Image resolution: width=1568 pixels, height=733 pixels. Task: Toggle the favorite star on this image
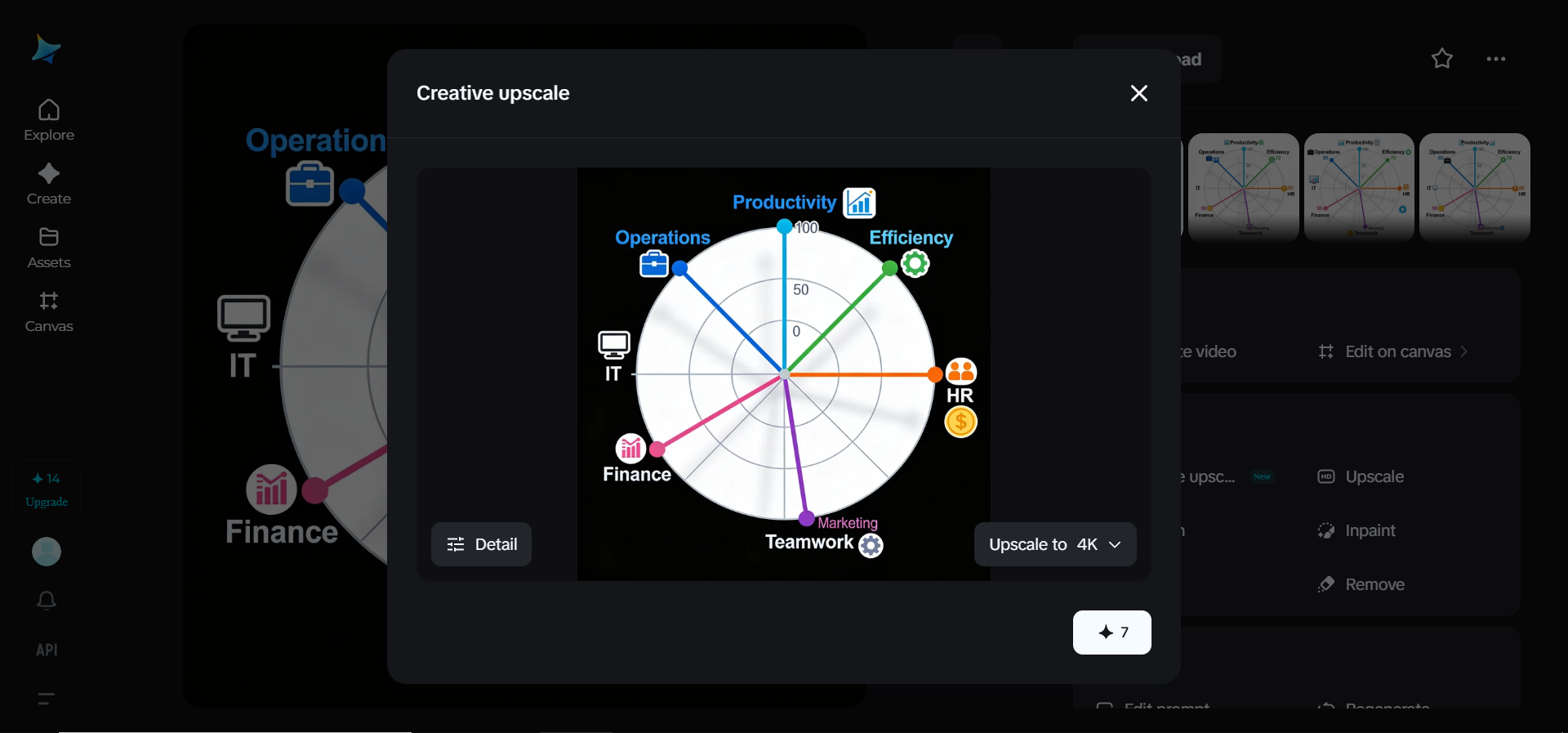(1441, 59)
